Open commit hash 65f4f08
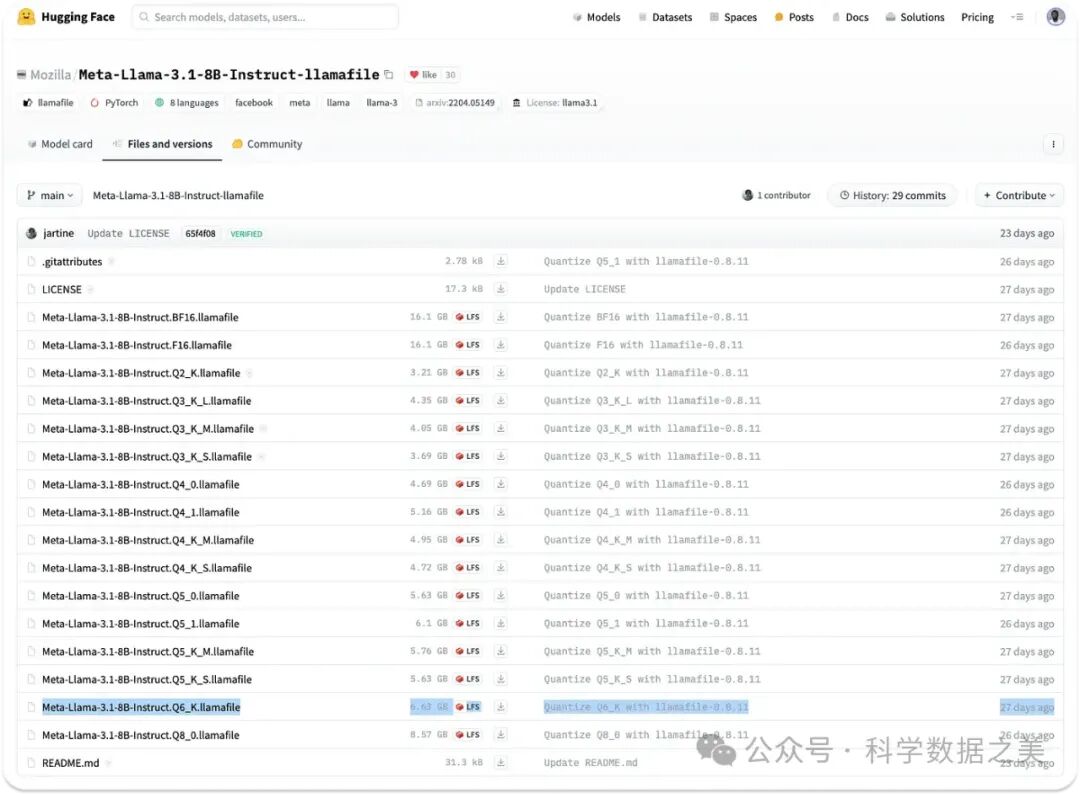This screenshot has width=1080, height=794. pos(200,234)
